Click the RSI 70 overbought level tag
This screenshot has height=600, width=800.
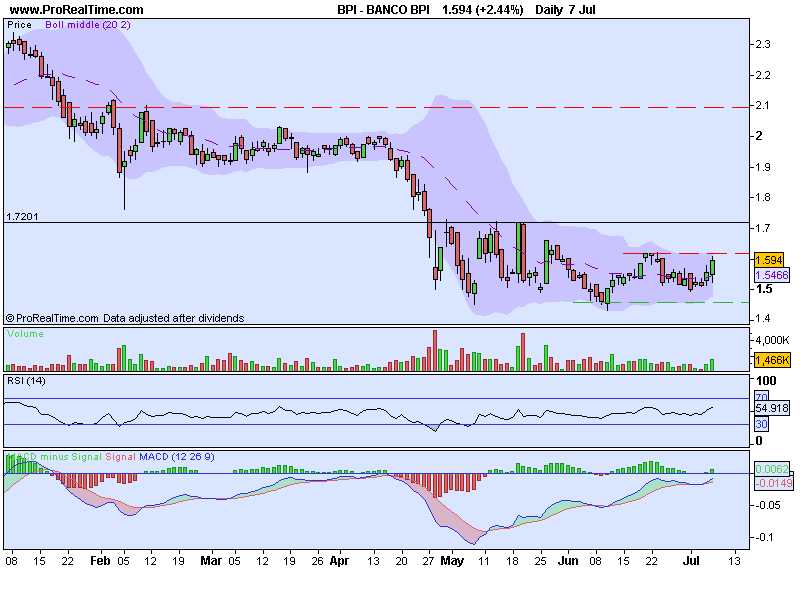761,397
